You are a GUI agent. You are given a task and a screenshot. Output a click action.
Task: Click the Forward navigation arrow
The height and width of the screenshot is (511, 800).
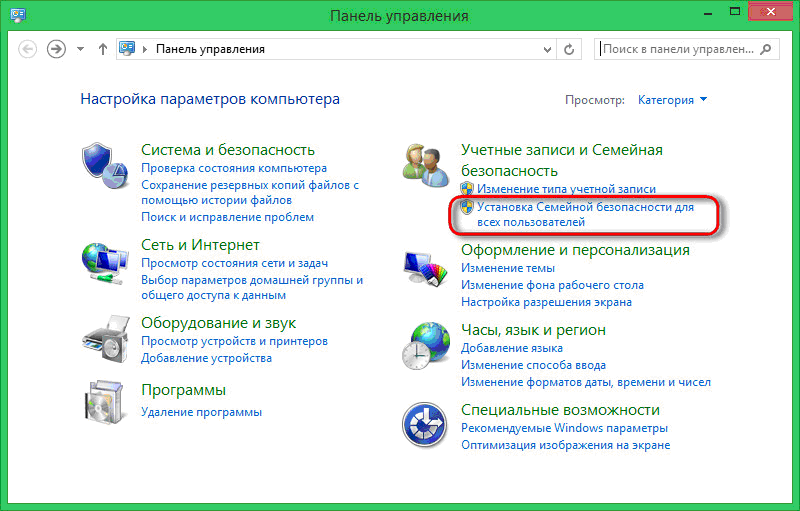(56, 49)
